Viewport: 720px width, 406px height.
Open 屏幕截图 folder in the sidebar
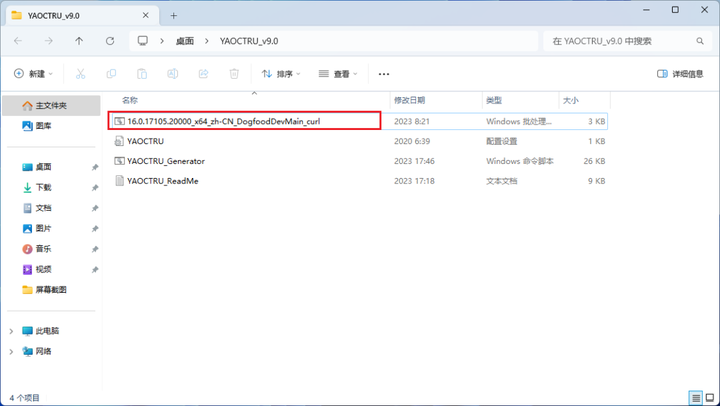(x=51, y=290)
